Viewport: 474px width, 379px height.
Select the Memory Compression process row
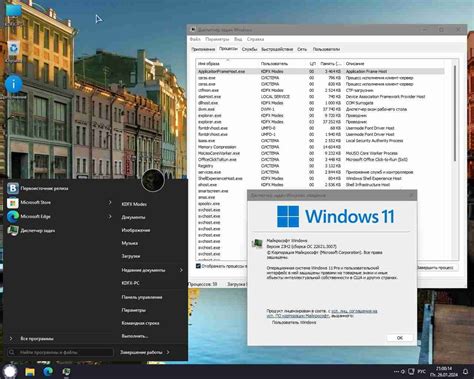pyautogui.click(x=320, y=147)
